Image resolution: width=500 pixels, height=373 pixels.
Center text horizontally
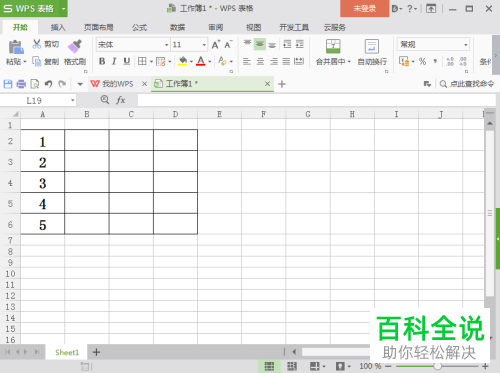click(260, 61)
